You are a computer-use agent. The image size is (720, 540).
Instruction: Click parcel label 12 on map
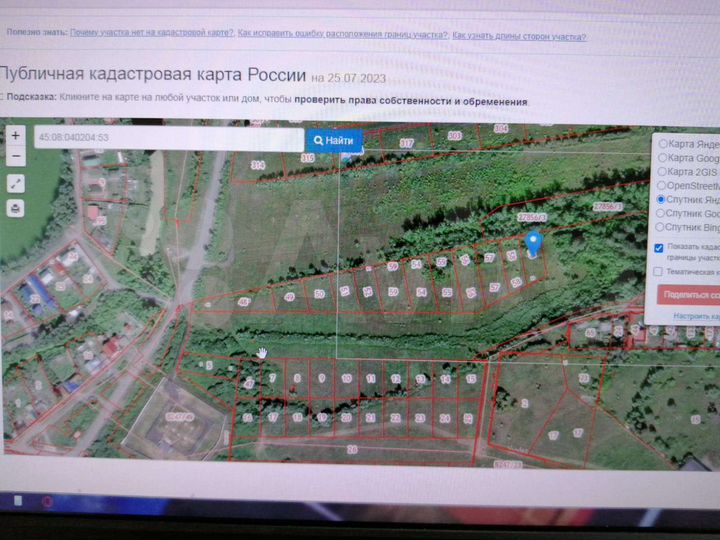point(395,379)
